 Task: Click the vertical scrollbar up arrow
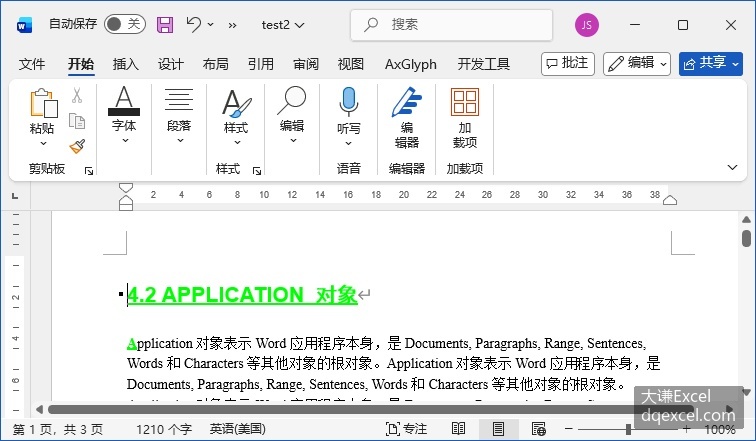(746, 220)
